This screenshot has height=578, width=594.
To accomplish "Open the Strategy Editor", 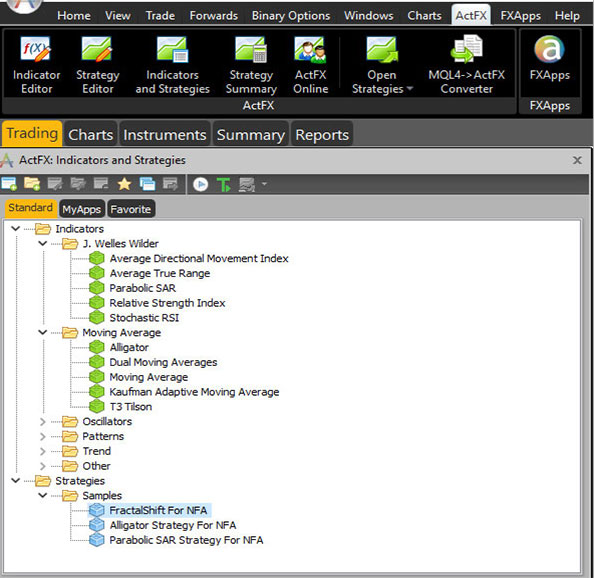I will point(98,65).
